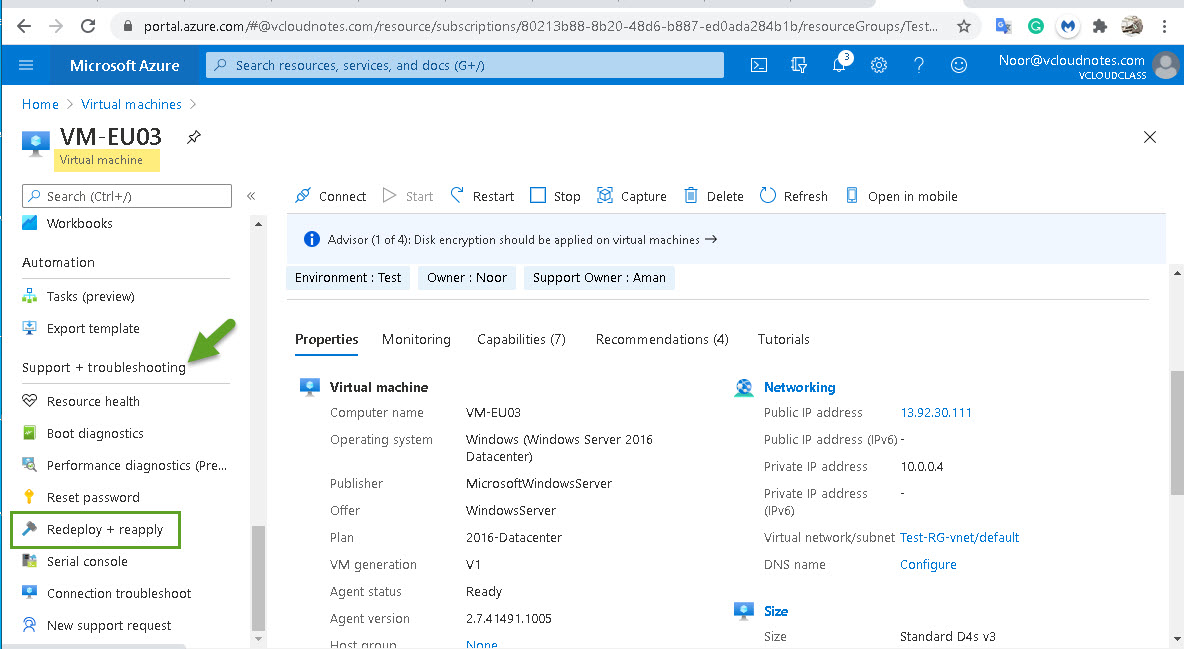Connect to VM-EU03
The width and height of the screenshot is (1184, 649).
click(330, 196)
